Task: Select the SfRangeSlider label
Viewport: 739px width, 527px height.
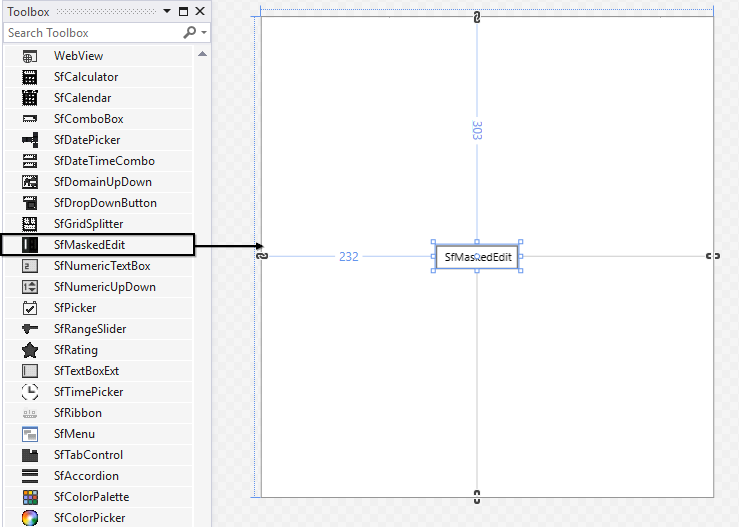Action: click(90, 329)
